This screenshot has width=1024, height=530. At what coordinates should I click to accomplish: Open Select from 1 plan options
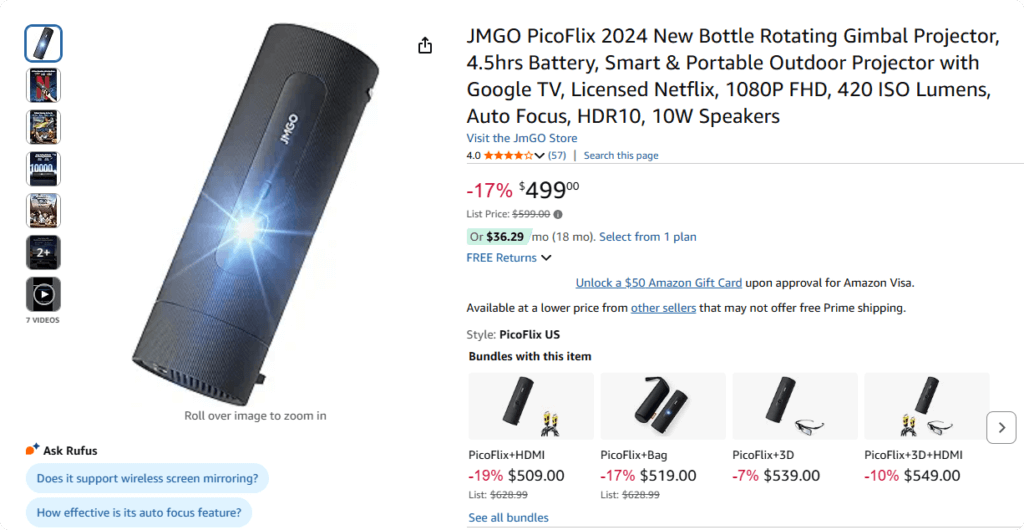coord(648,237)
